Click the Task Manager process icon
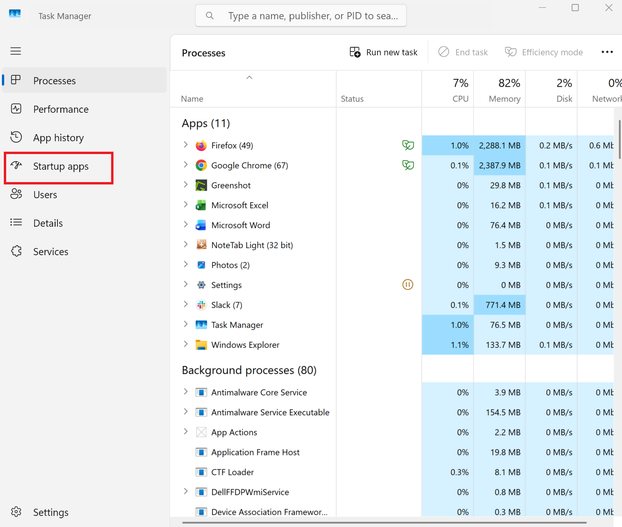Screen dimensions: 622x527 click(201, 325)
